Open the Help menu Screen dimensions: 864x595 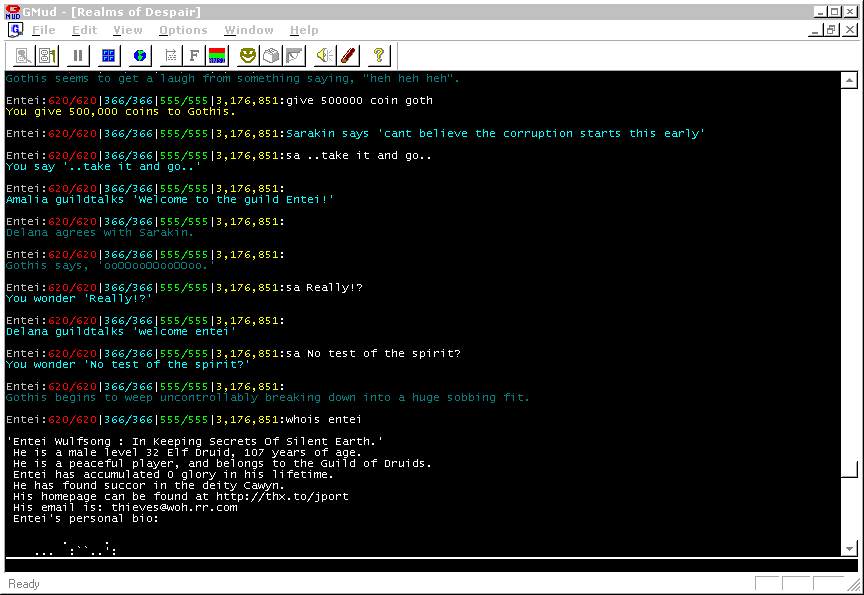[304, 30]
